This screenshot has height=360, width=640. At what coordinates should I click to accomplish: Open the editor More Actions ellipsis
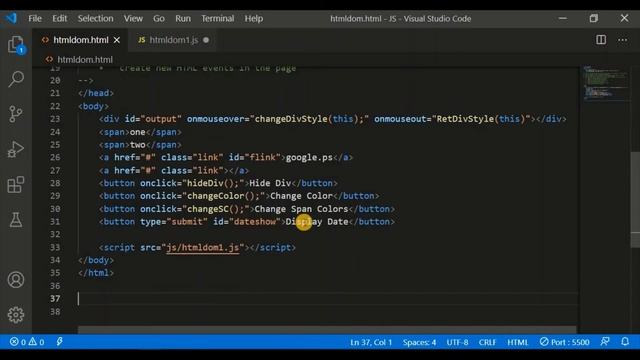[622, 40]
